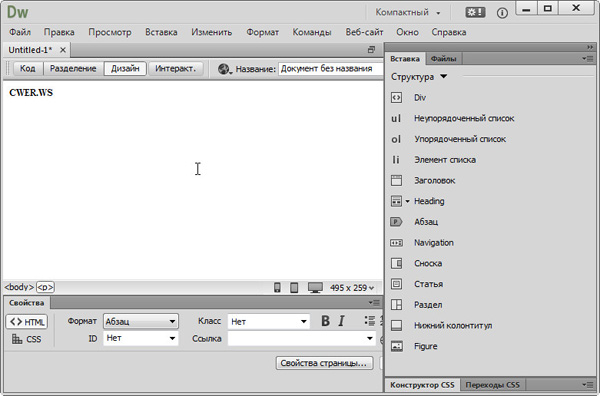Image resolution: width=600 pixels, height=396 pixels.
Task: Click the ordered list ol icon
Action: click(x=396, y=139)
